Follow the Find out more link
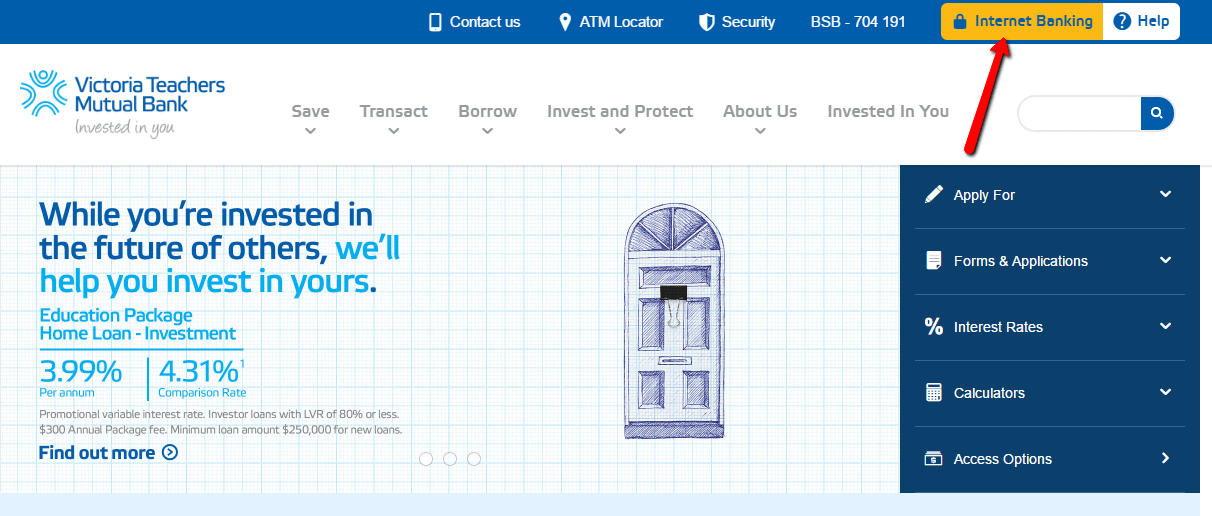The image size is (1212, 516). click(97, 452)
